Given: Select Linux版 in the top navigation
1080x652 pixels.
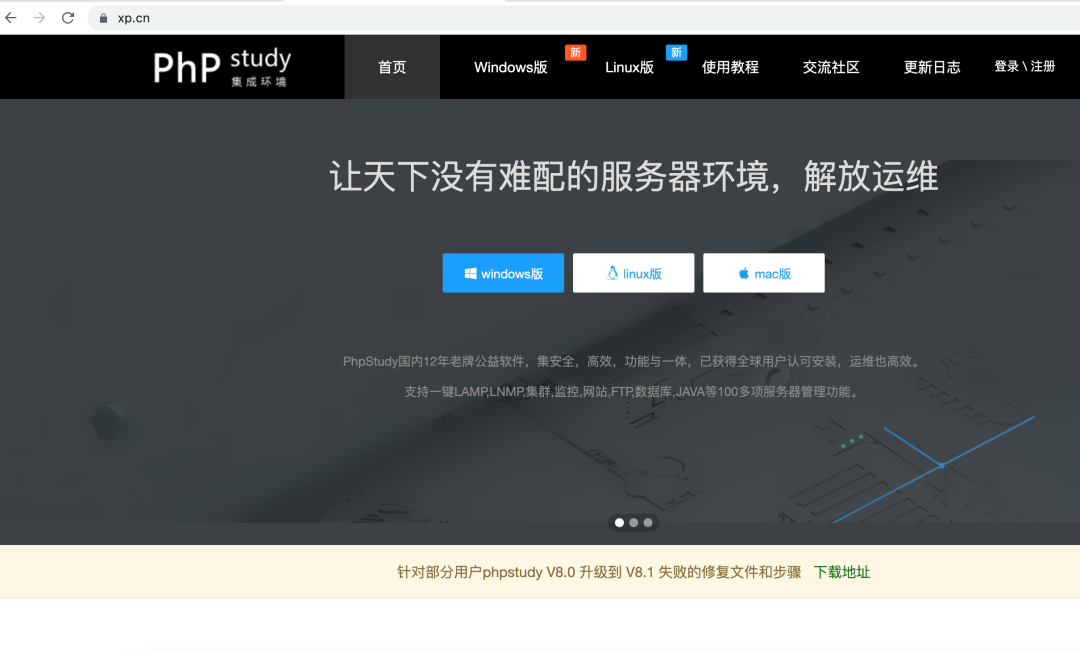Looking at the screenshot, I should tap(630, 67).
